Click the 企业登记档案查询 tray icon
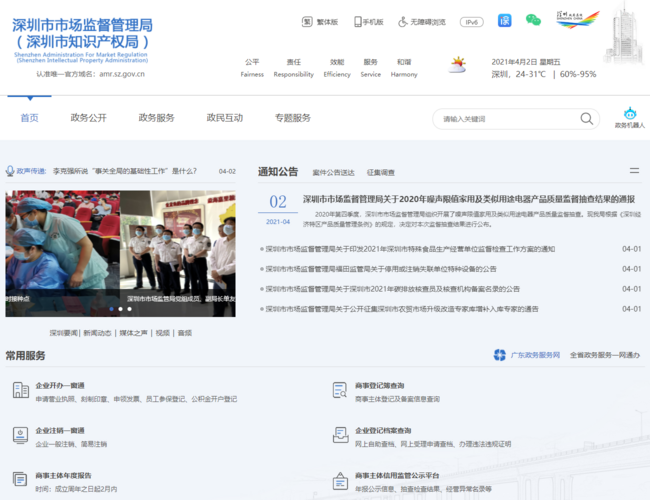 (x=341, y=435)
